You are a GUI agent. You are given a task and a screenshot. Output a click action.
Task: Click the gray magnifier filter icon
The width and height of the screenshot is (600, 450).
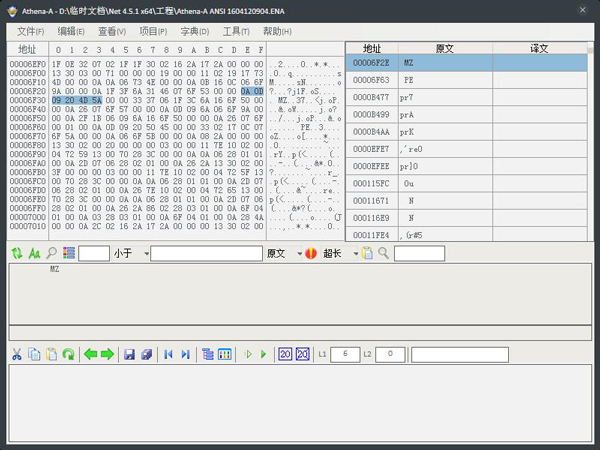[52, 253]
